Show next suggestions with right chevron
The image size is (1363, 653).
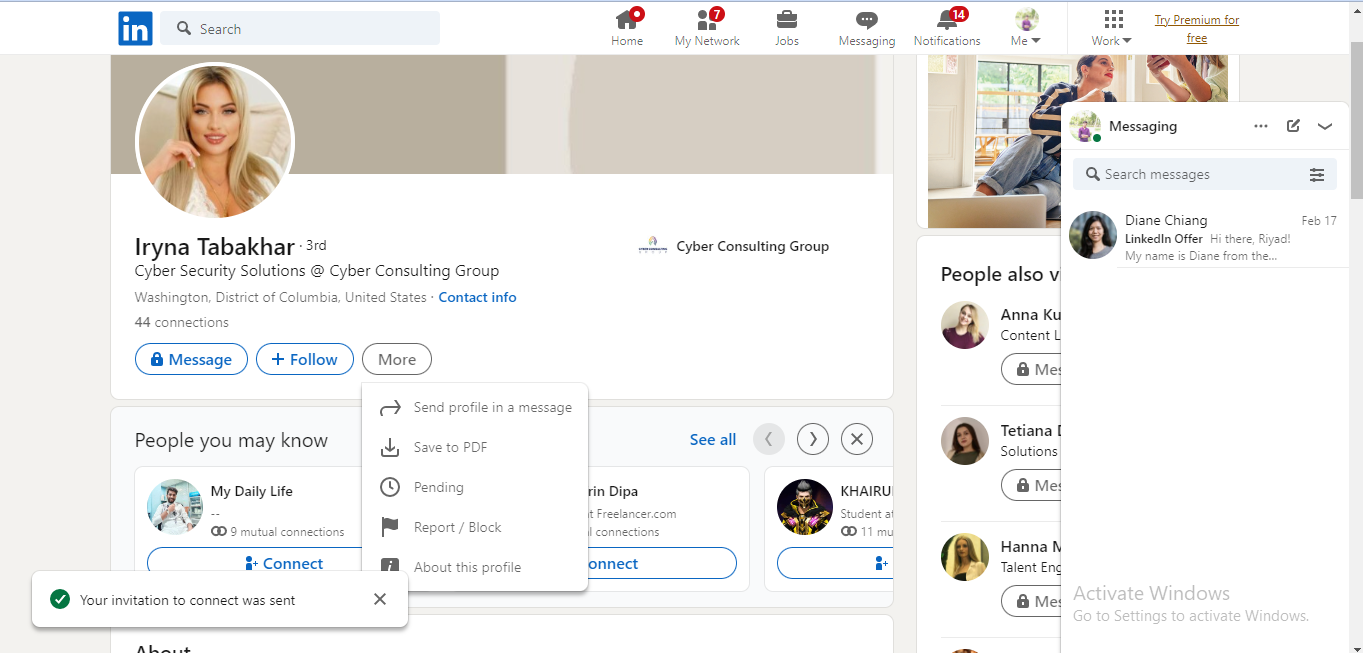(813, 438)
